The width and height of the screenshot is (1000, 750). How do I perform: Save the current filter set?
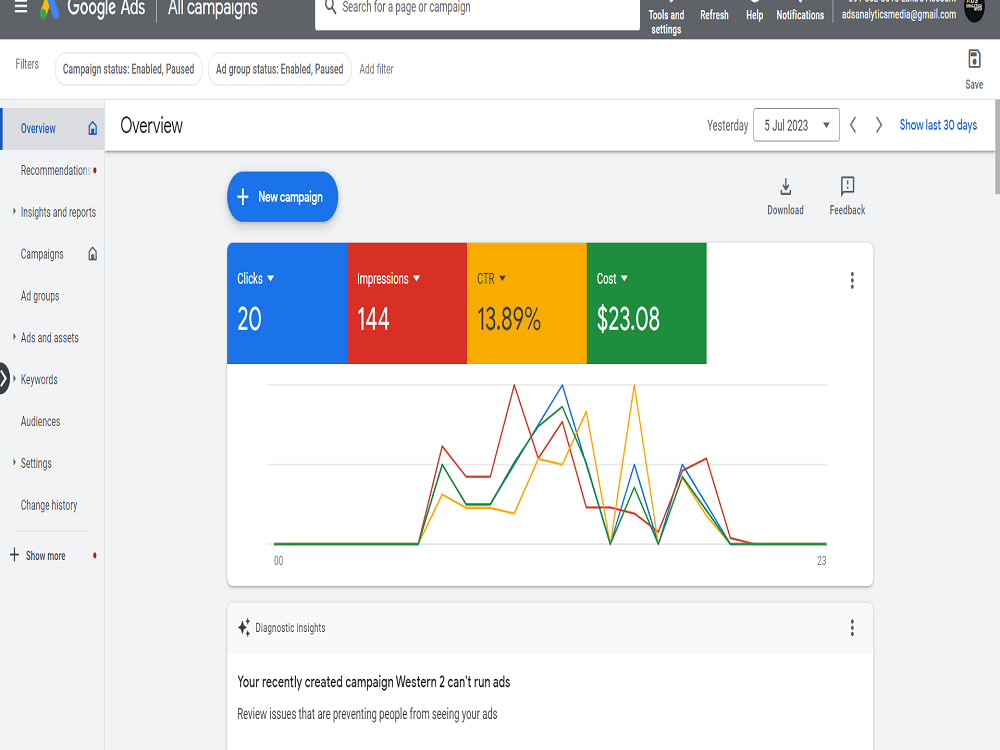click(974, 69)
